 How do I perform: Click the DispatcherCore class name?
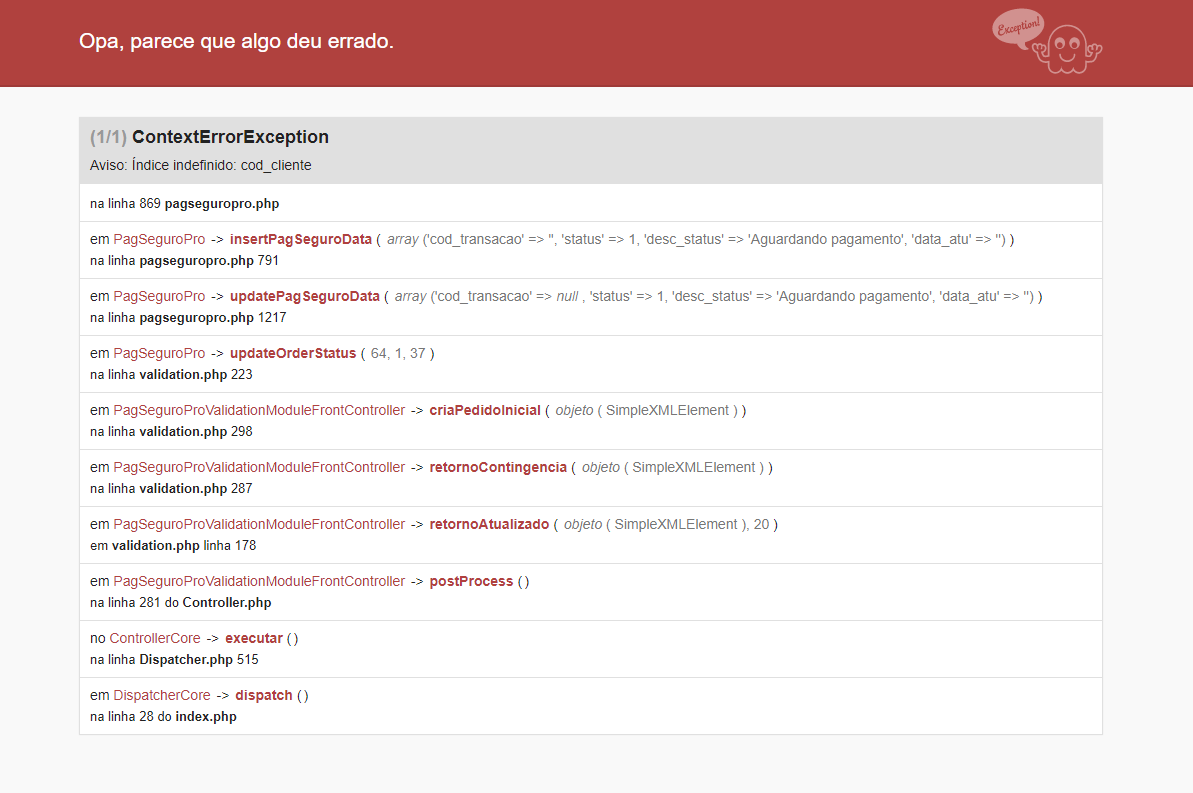point(161,696)
